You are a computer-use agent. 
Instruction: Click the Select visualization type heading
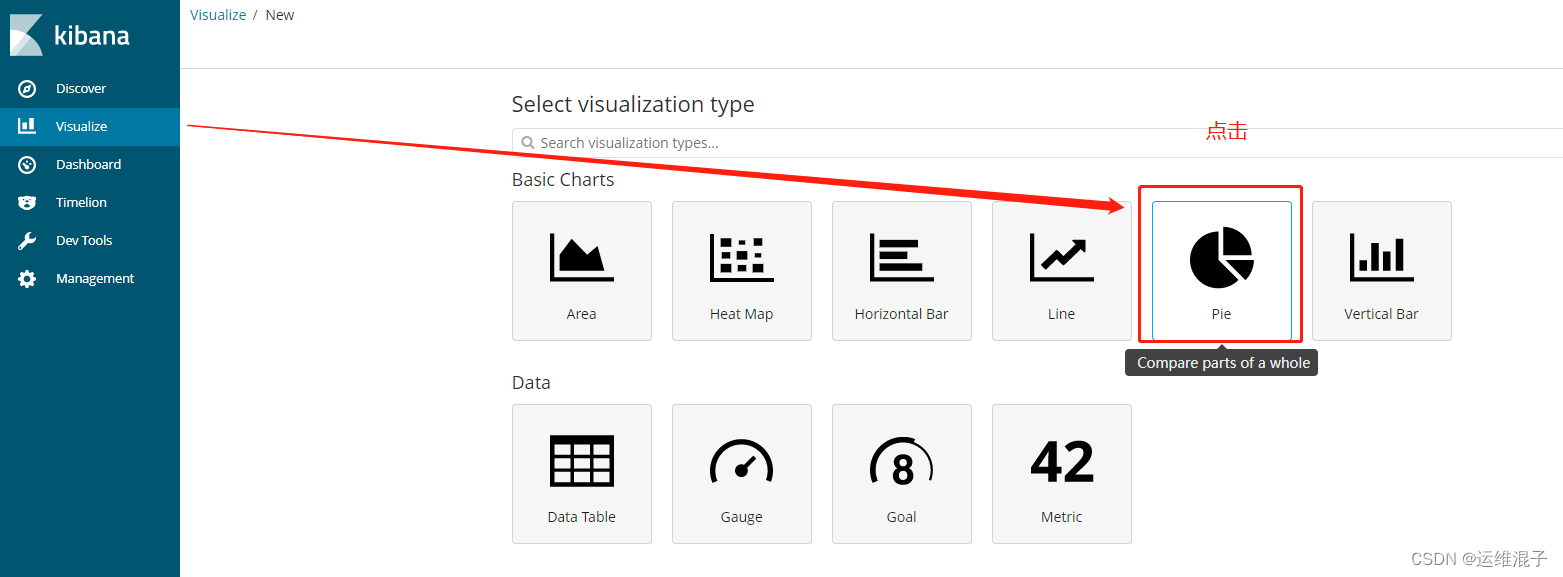tap(633, 104)
